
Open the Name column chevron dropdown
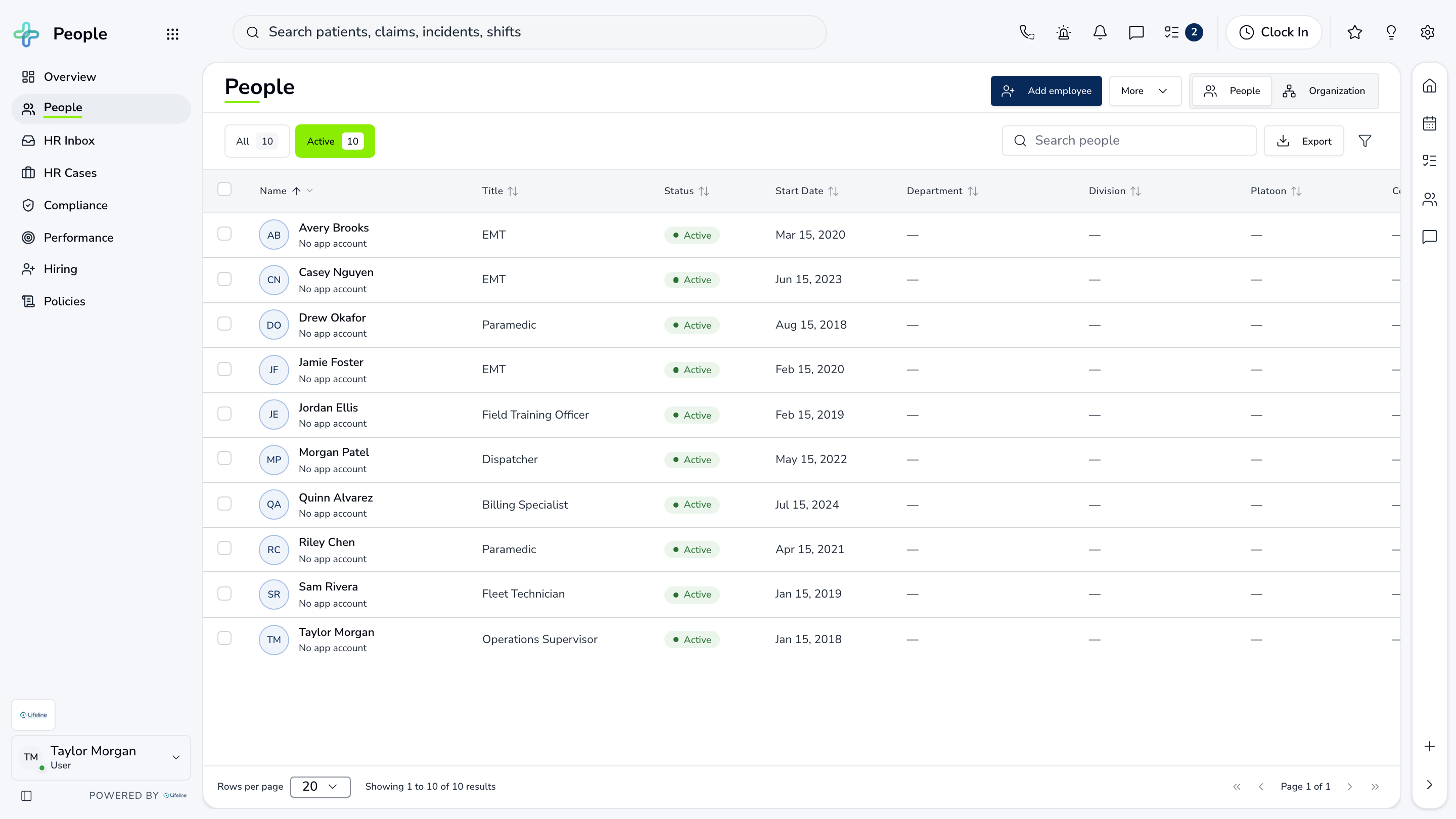[x=310, y=191]
